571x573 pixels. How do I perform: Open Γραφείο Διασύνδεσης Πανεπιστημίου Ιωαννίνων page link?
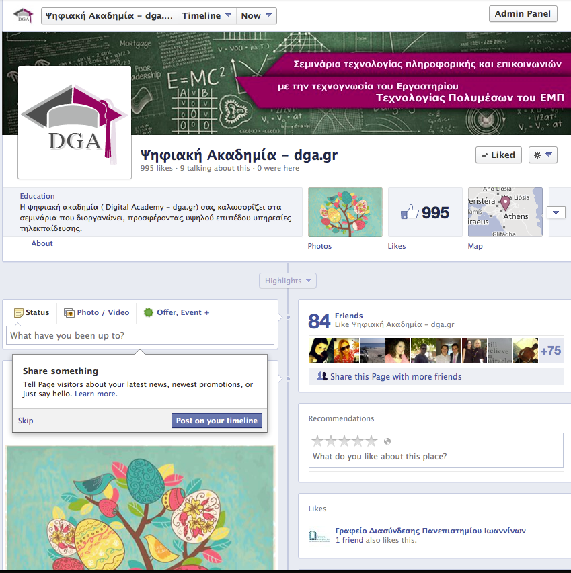(430, 531)
